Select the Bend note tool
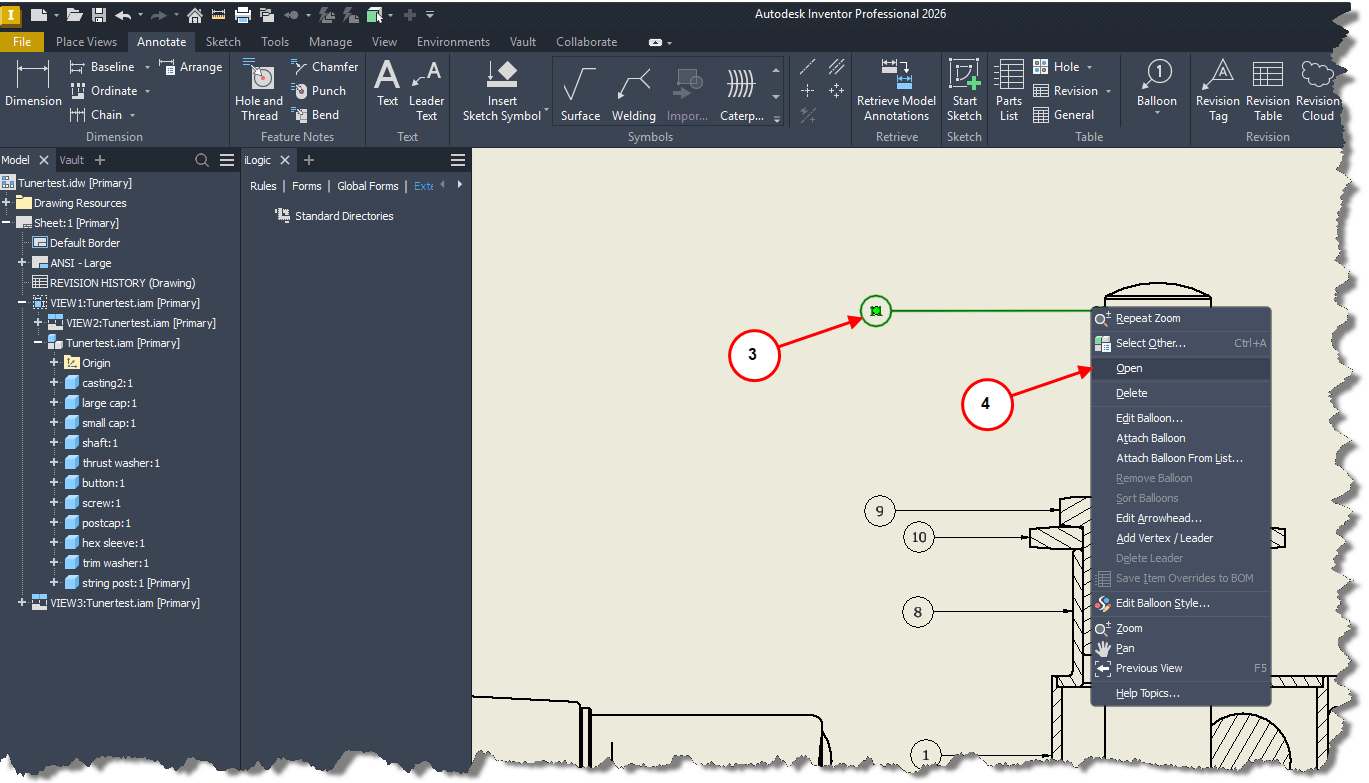Viewport: 1369px width, 783px height. (x=316, y=115)
